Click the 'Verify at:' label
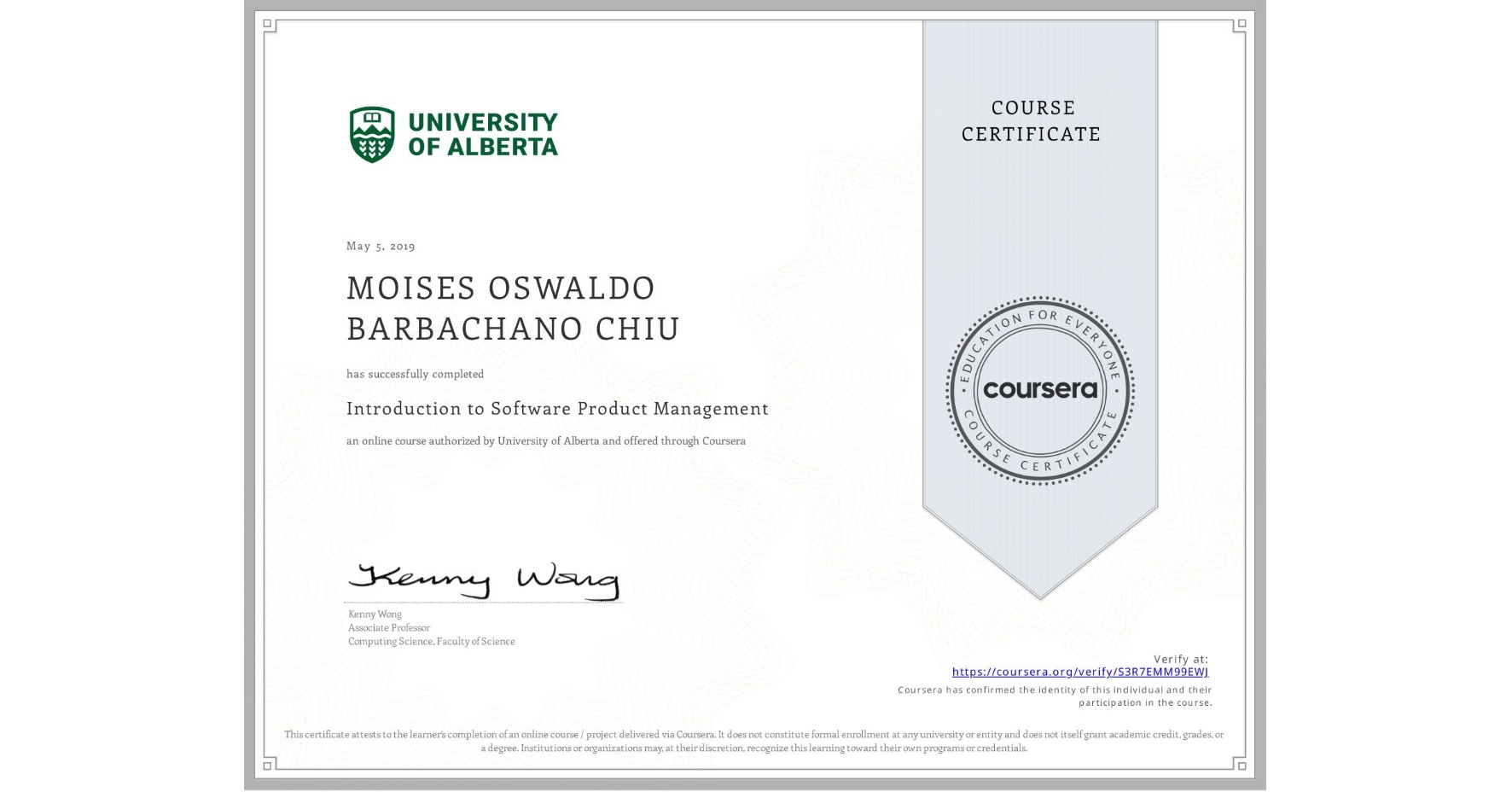Viewport: 1512px width, 792px height. pos(1181,659)
